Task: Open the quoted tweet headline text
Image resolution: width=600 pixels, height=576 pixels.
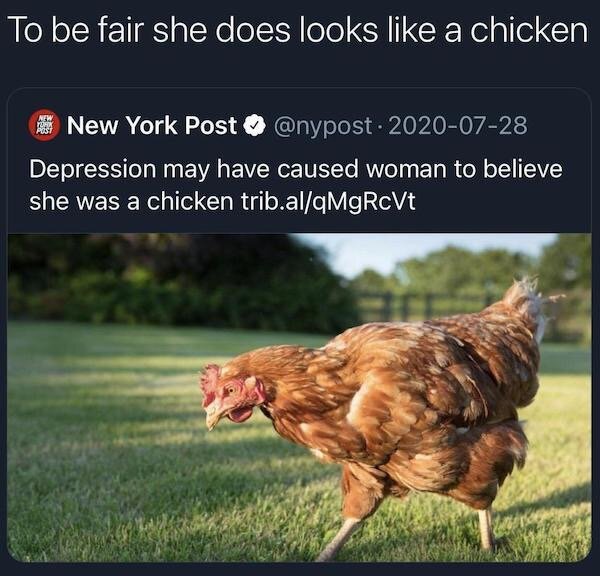Action: [296, 185]
